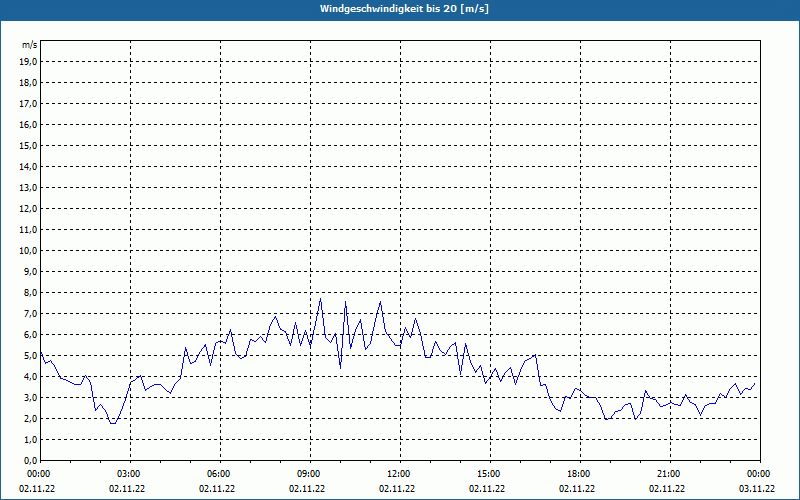Click the '16,0' y-axis value
Screen dimensions: 800x500
tap(28, 124)
